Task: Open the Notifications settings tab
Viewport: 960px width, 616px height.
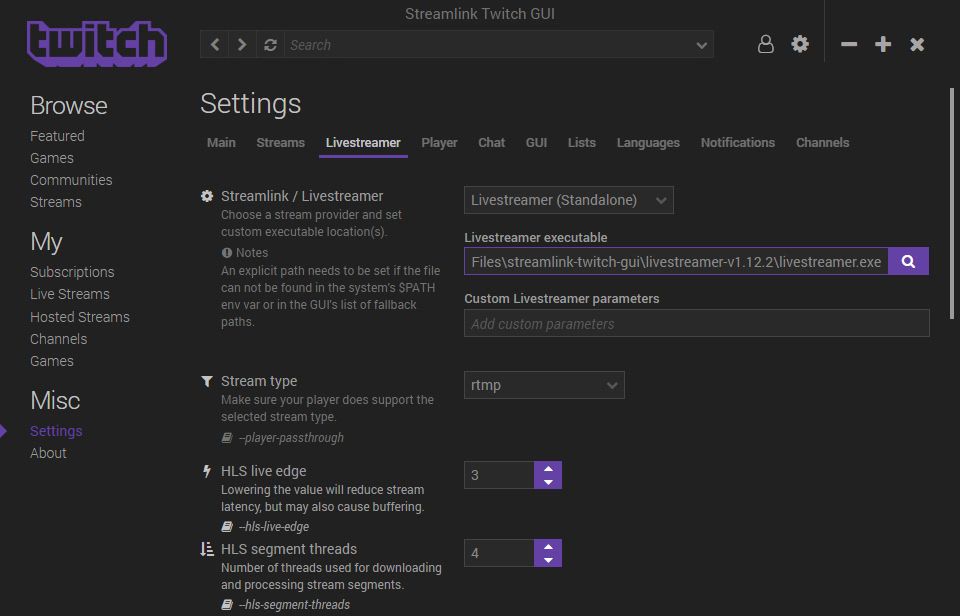Action: [x=738, y=143]
